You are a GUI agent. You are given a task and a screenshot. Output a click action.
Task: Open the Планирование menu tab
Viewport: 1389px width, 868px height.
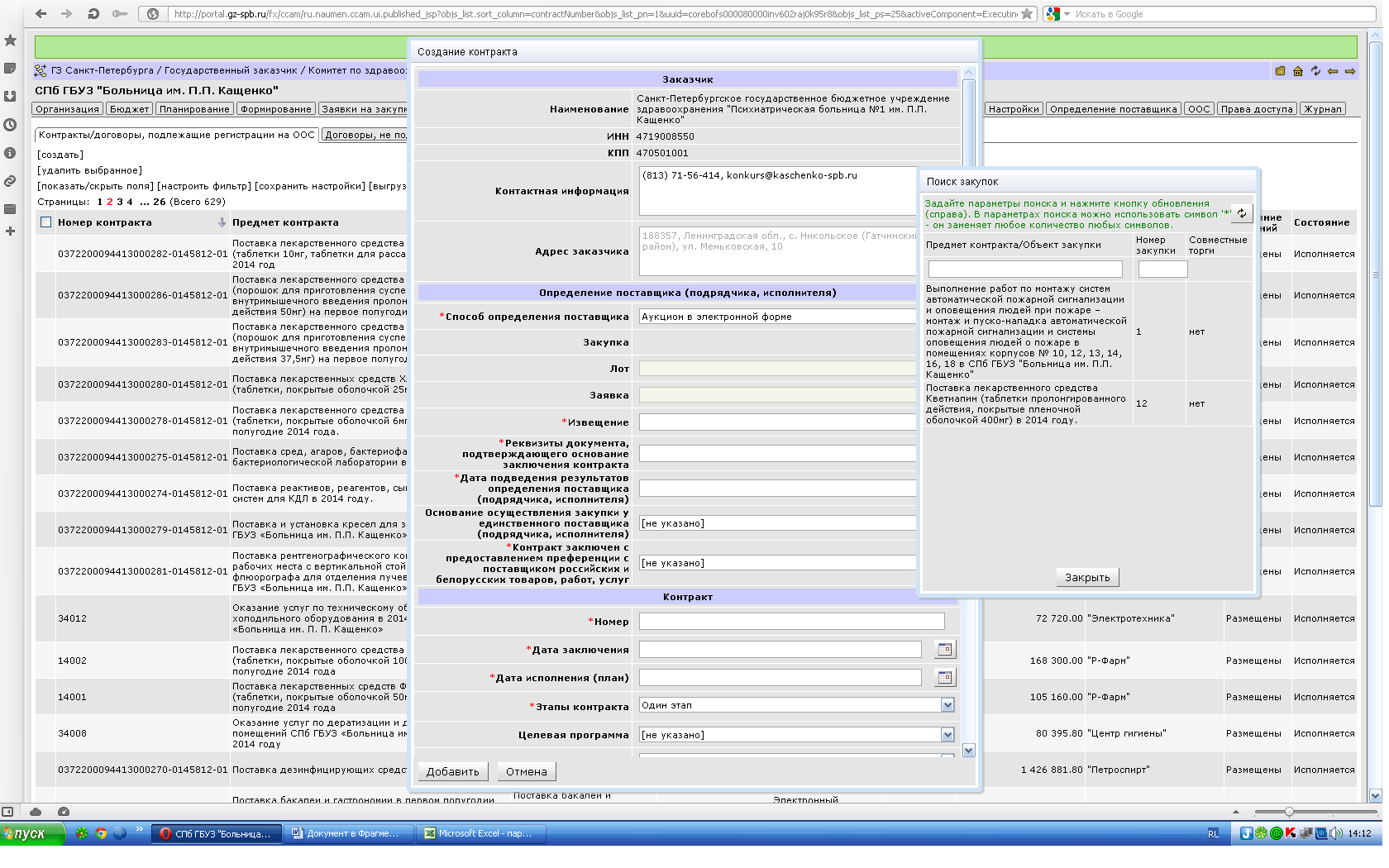coord(194,109)
